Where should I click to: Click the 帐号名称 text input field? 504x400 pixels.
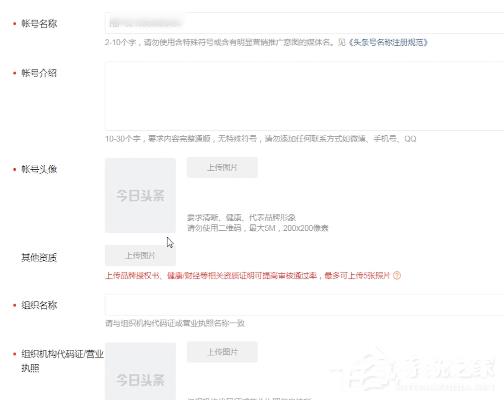point(304,23)
